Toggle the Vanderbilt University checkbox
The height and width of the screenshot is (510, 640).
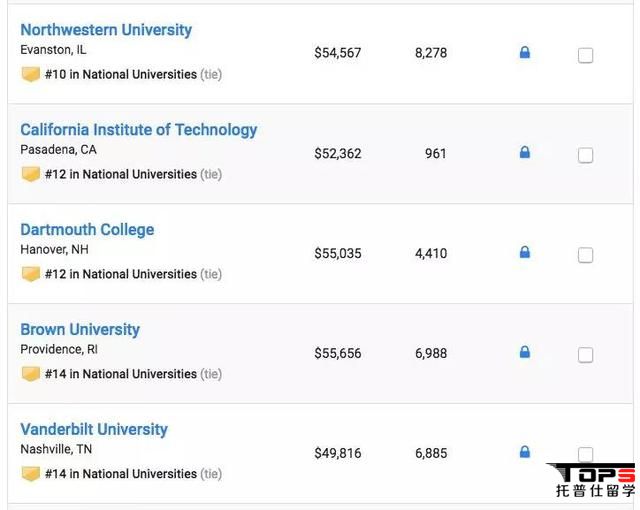[585, 454]
